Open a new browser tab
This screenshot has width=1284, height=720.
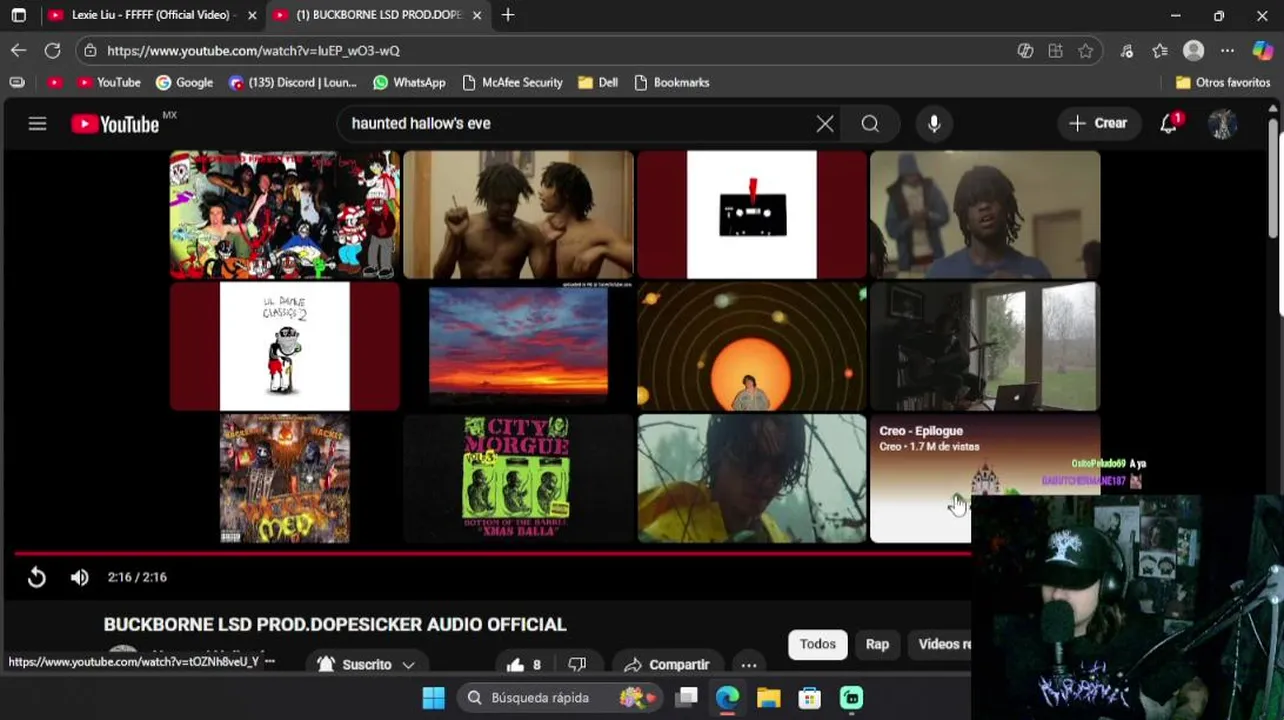[x=508, y=15]
